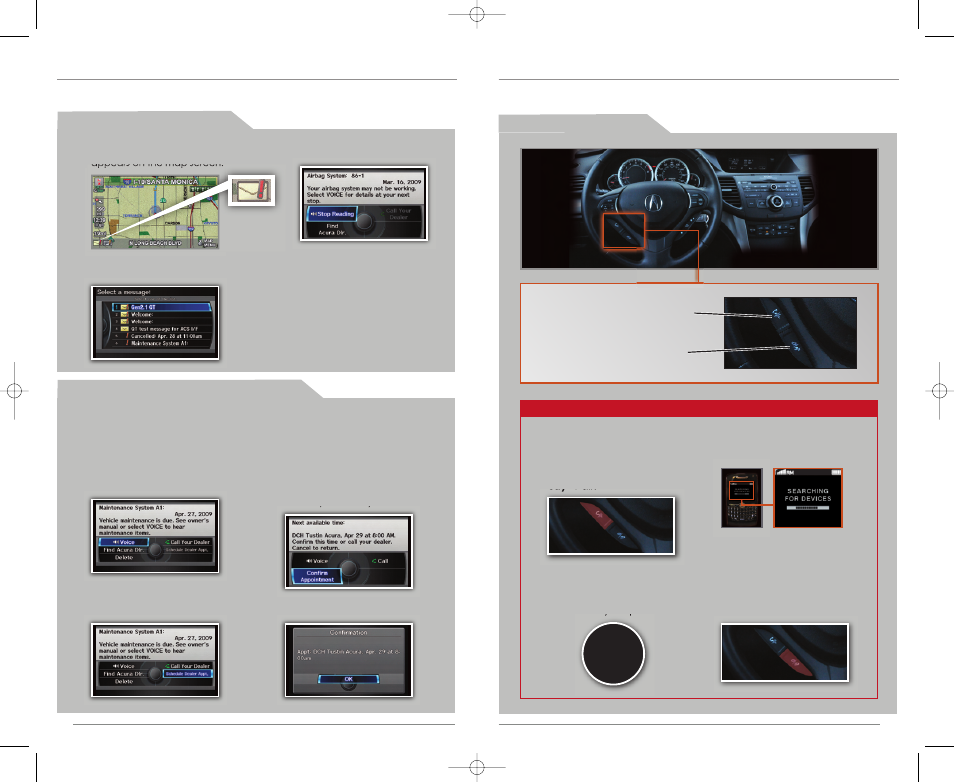The height and width of the screenshot is (782, 954).
Task: Click knob on Next available time screen
Action: click(349, 569)
